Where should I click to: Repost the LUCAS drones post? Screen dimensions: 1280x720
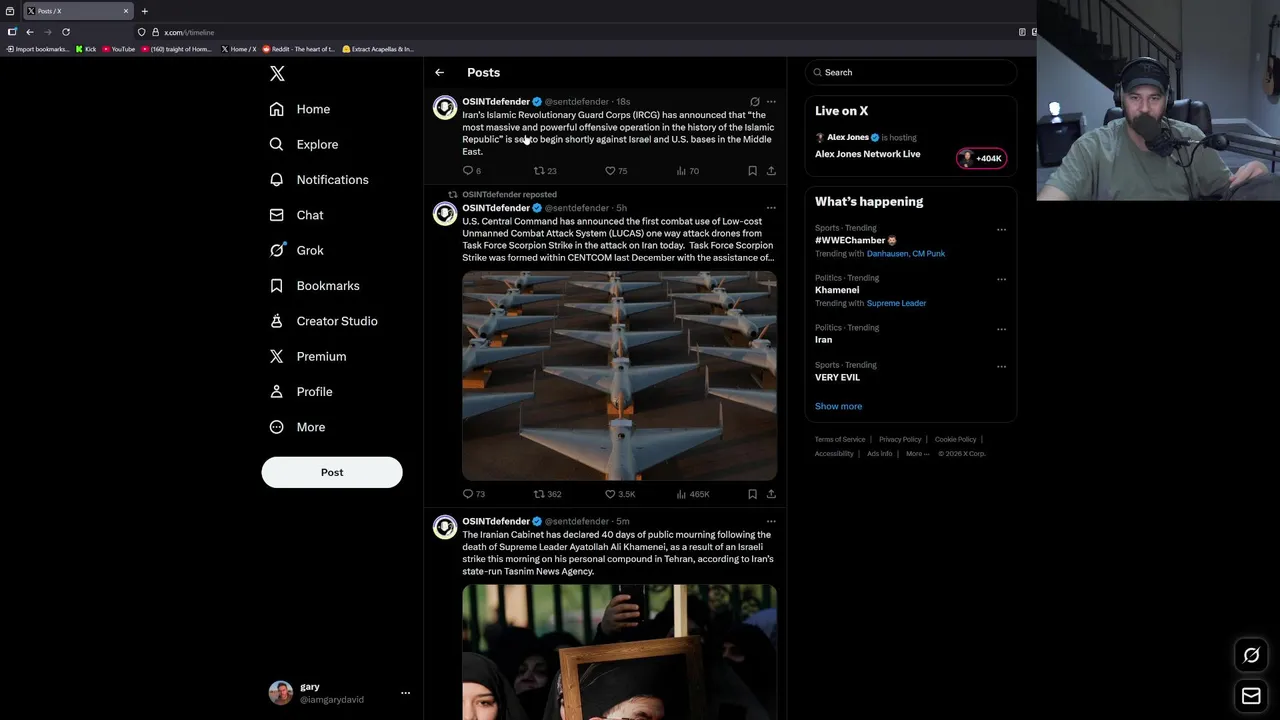coord(547,494)
